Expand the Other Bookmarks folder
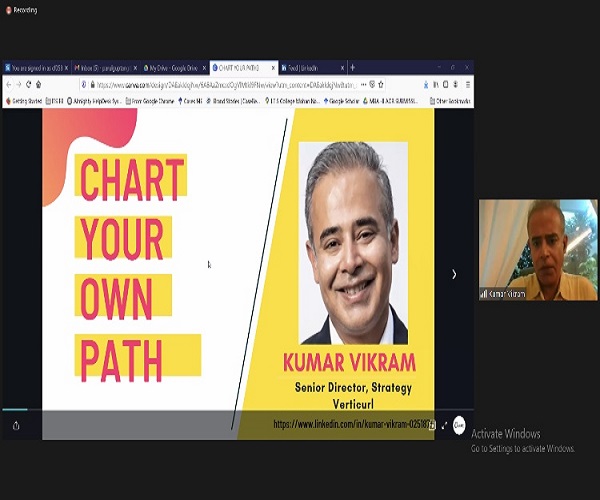The width and height of the screenshot is (600, 500). 450,101
